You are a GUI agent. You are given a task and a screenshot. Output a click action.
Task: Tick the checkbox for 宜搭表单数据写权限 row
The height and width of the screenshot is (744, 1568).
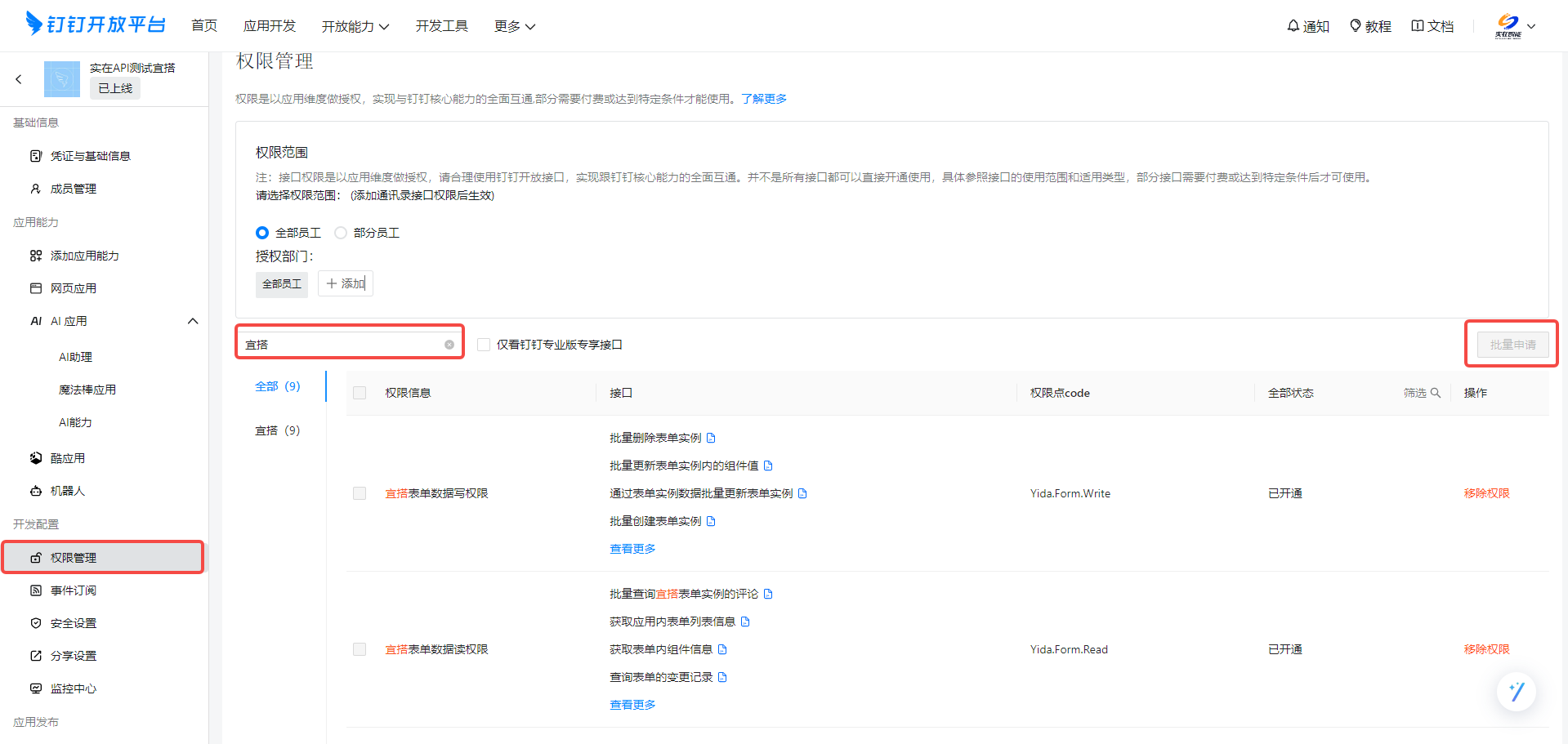click(x=360, y=493)
